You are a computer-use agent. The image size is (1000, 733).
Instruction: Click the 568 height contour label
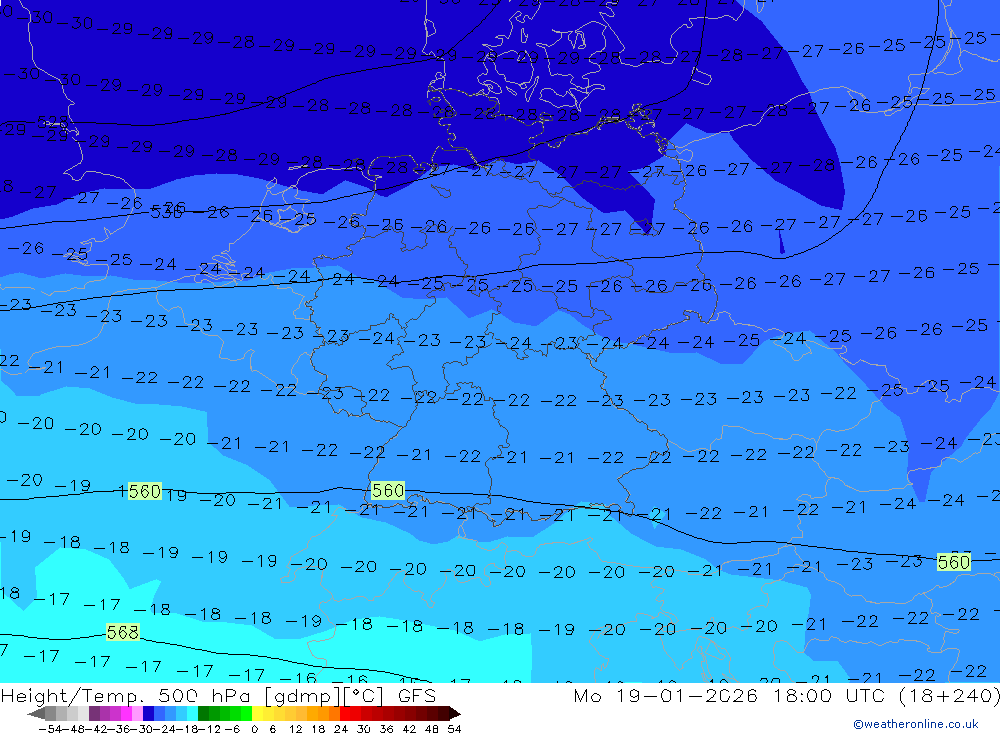click(x=122, y=632)
